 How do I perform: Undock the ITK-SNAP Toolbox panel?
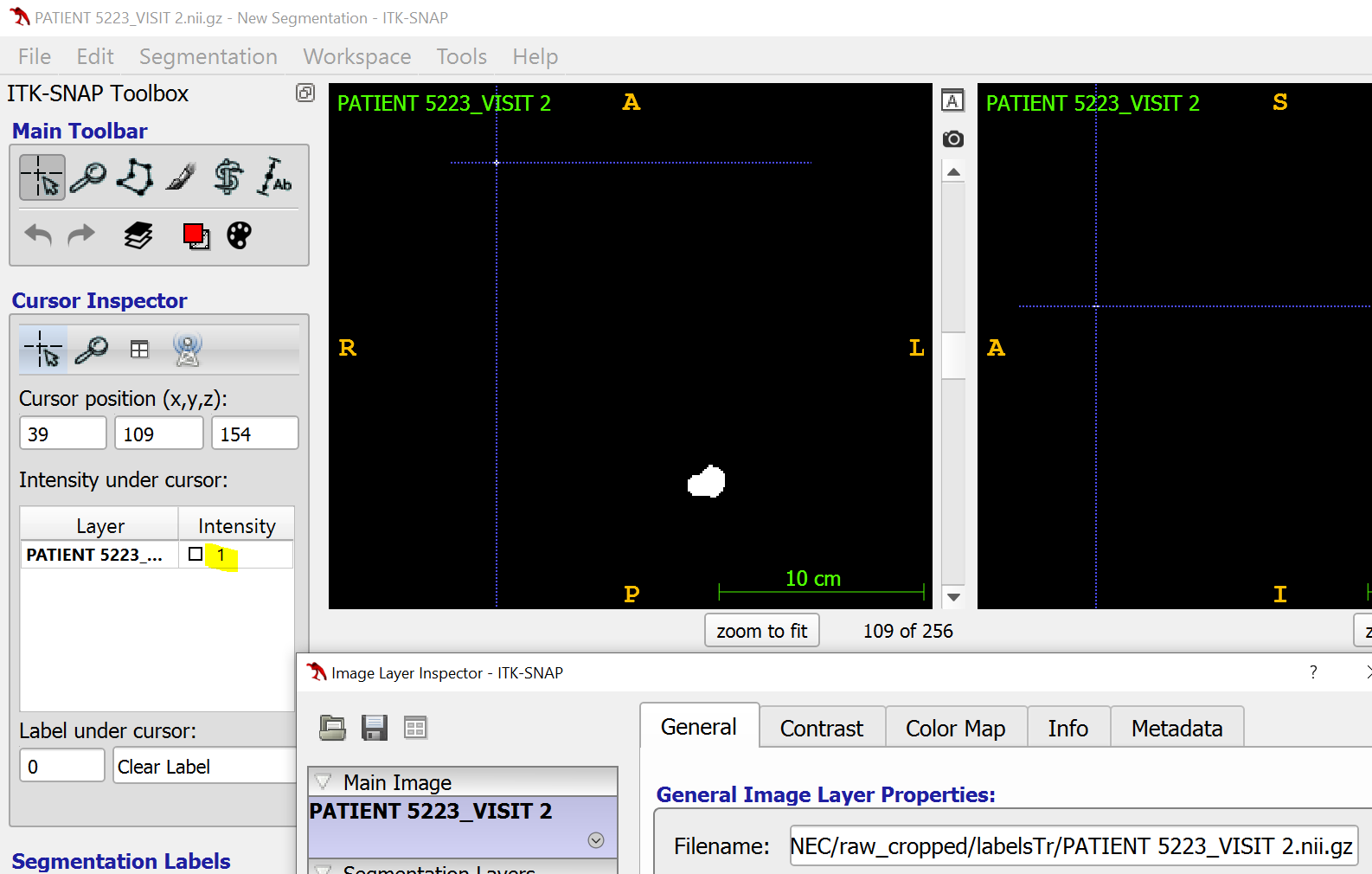tap(305, 93)
